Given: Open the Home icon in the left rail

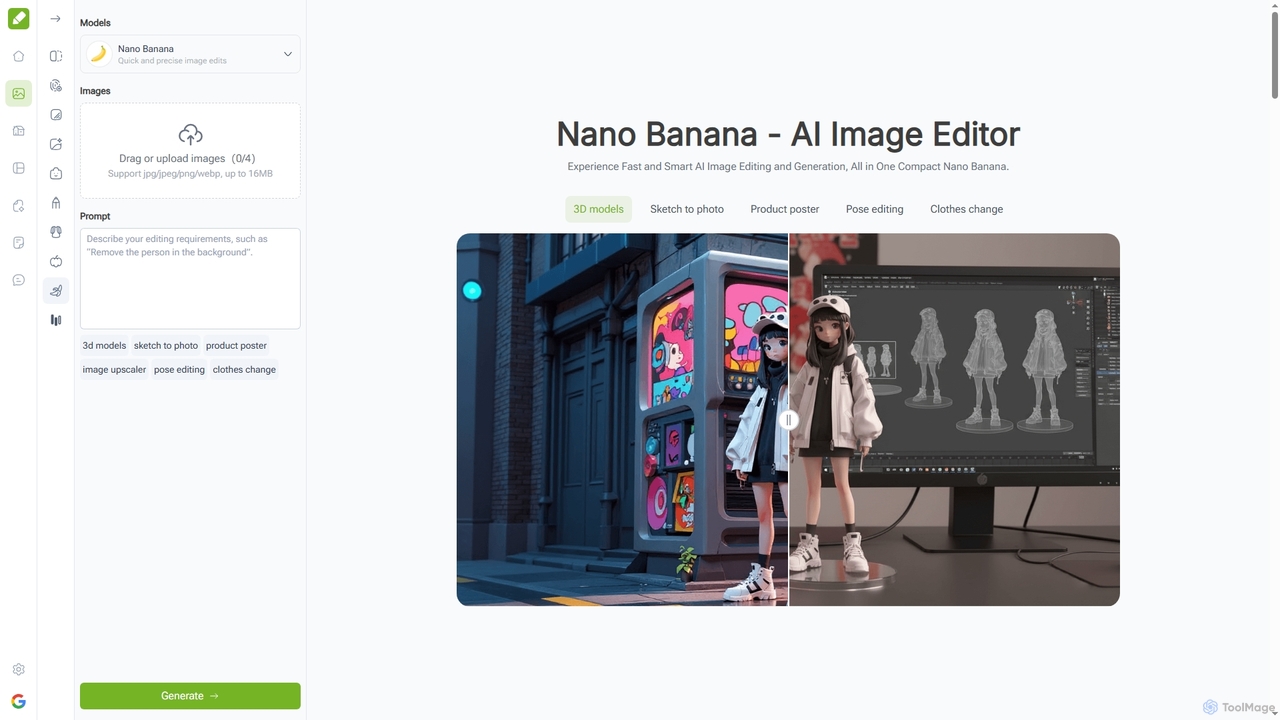Looking at the screenshot, I should click(18, 56).
